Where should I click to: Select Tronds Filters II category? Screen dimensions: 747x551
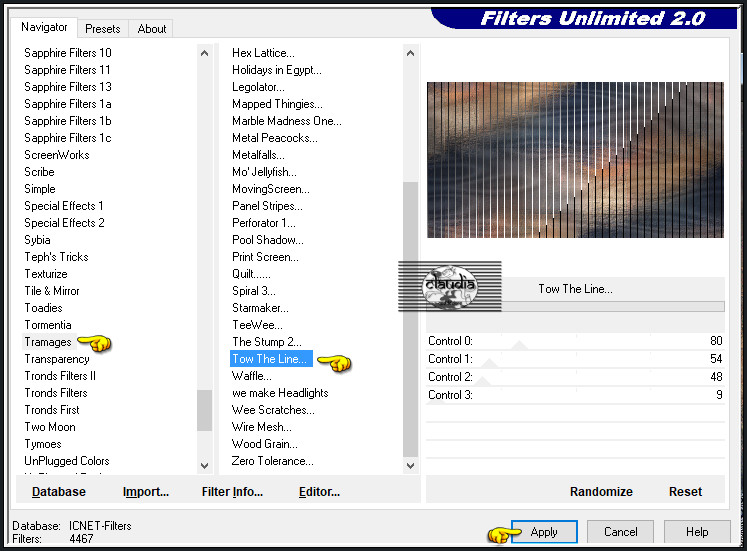(60, 376)
